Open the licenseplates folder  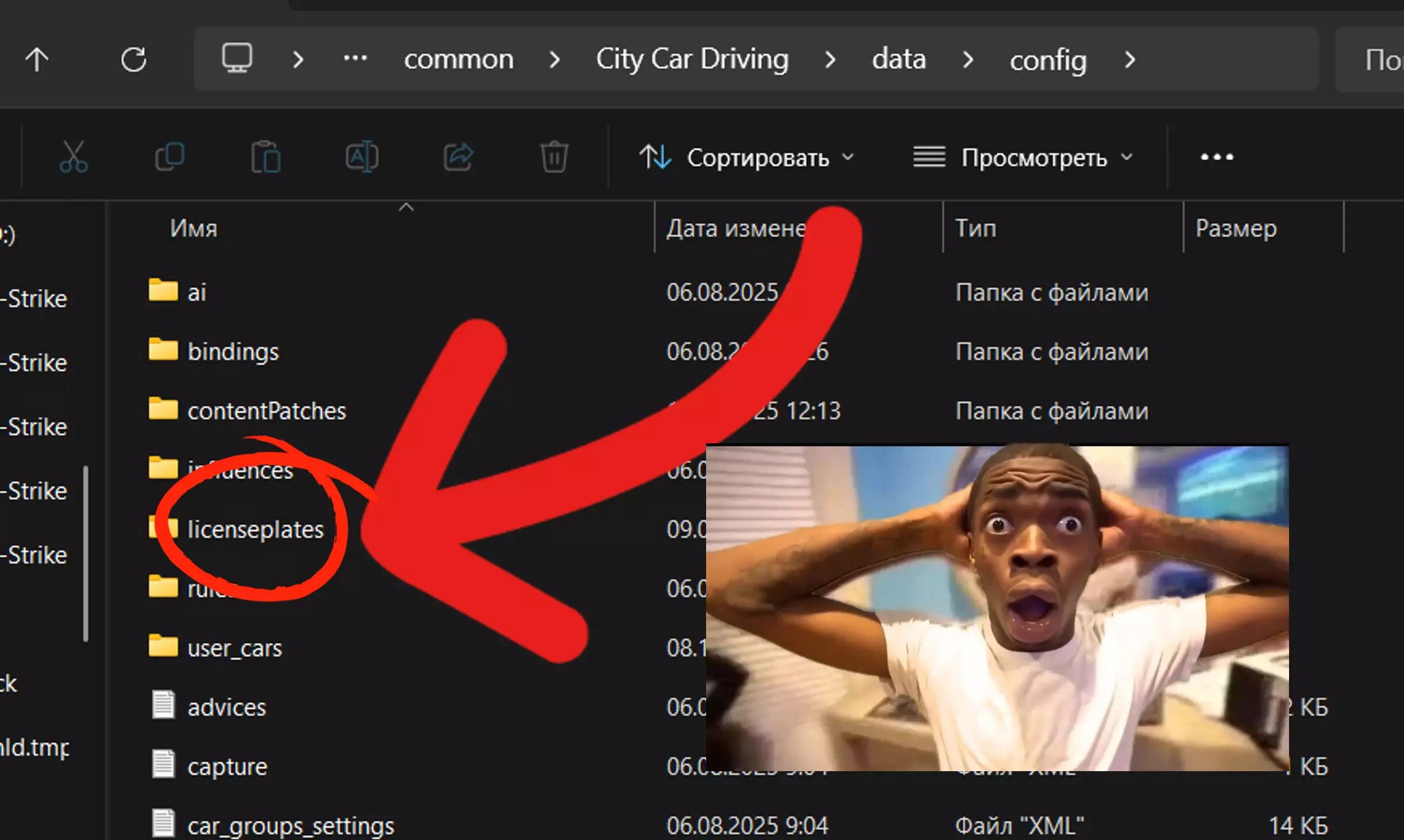255,530
